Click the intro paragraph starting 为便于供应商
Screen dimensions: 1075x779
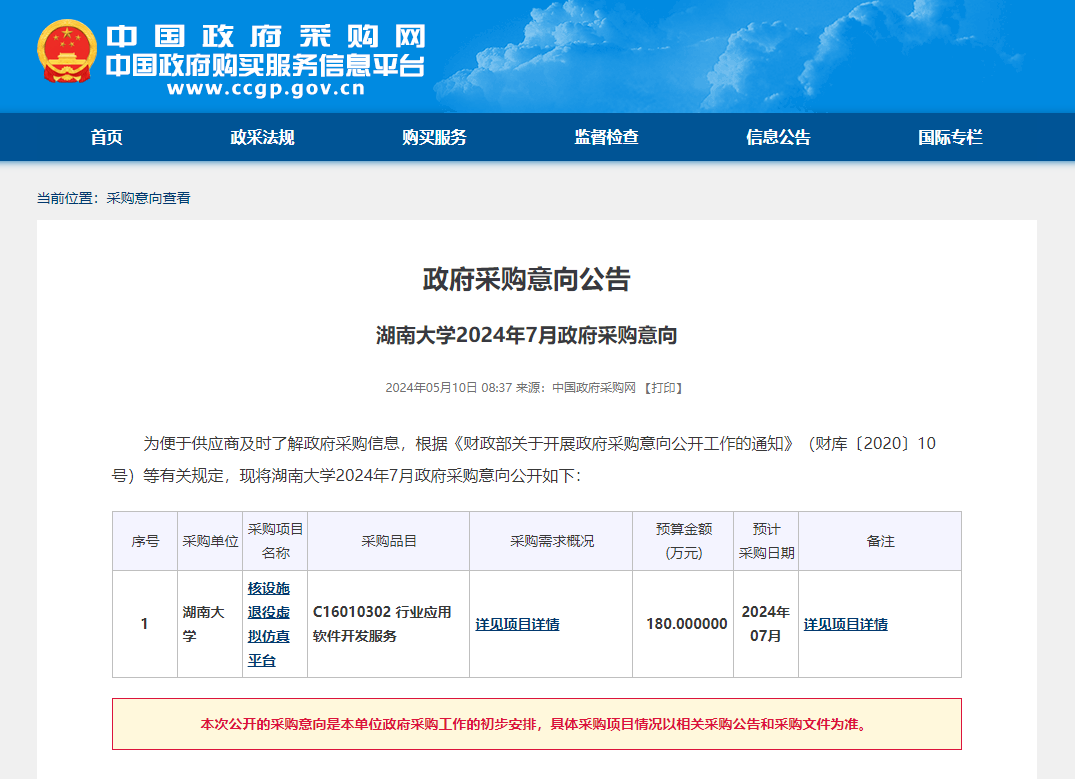pyautogui.click(x=524, y=459)
